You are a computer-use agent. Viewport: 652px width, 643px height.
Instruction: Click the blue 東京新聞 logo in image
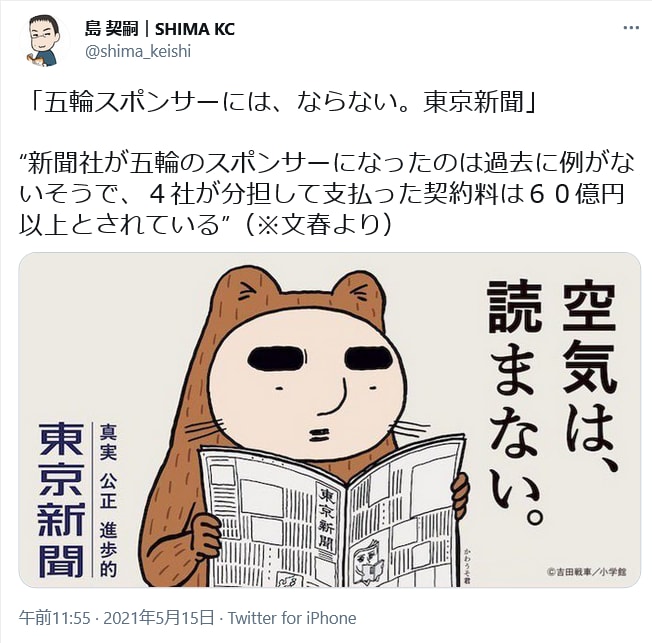[61, 500]
